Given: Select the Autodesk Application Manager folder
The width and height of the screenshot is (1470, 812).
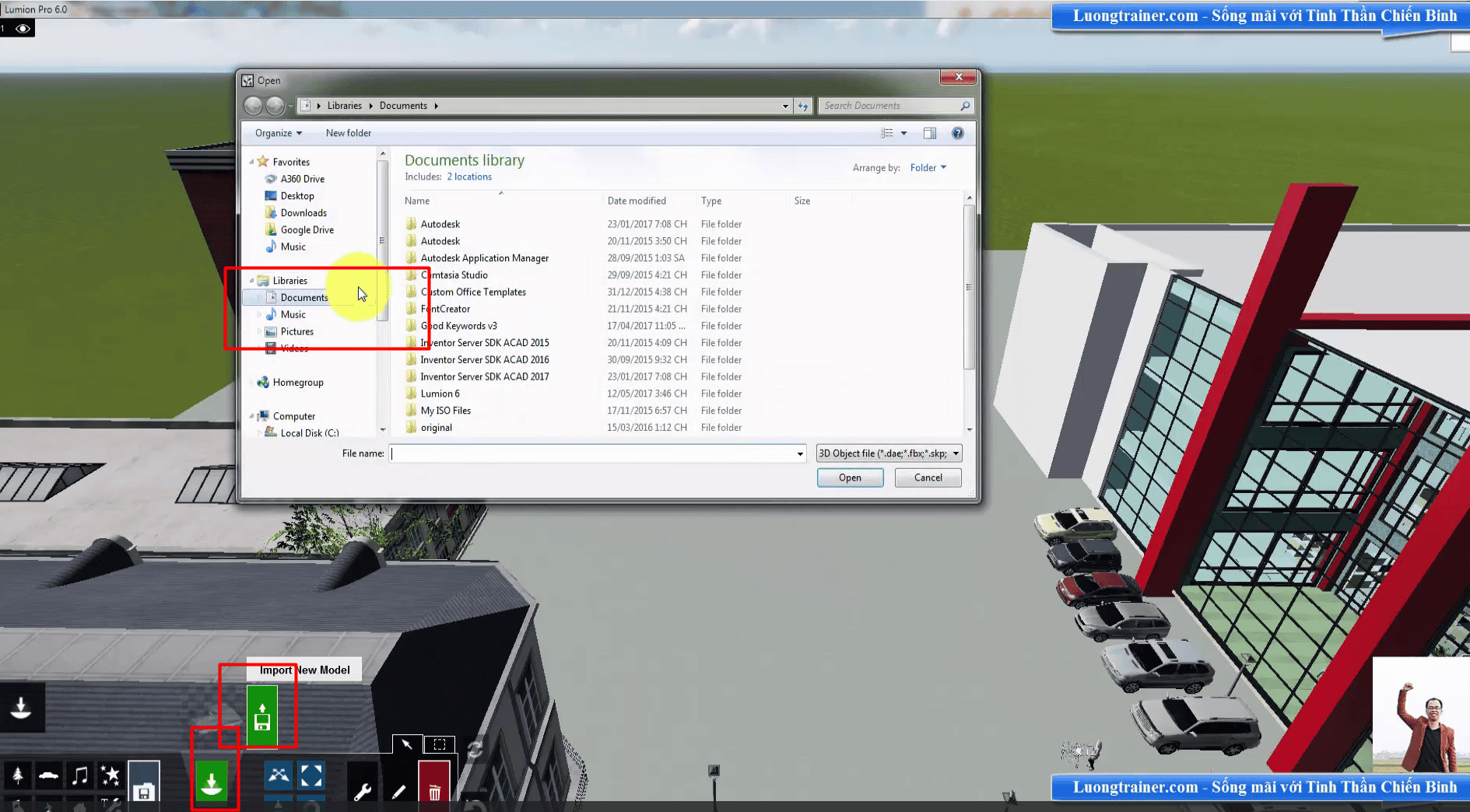Looking at the screenshot, I should (x=485, y=258).
